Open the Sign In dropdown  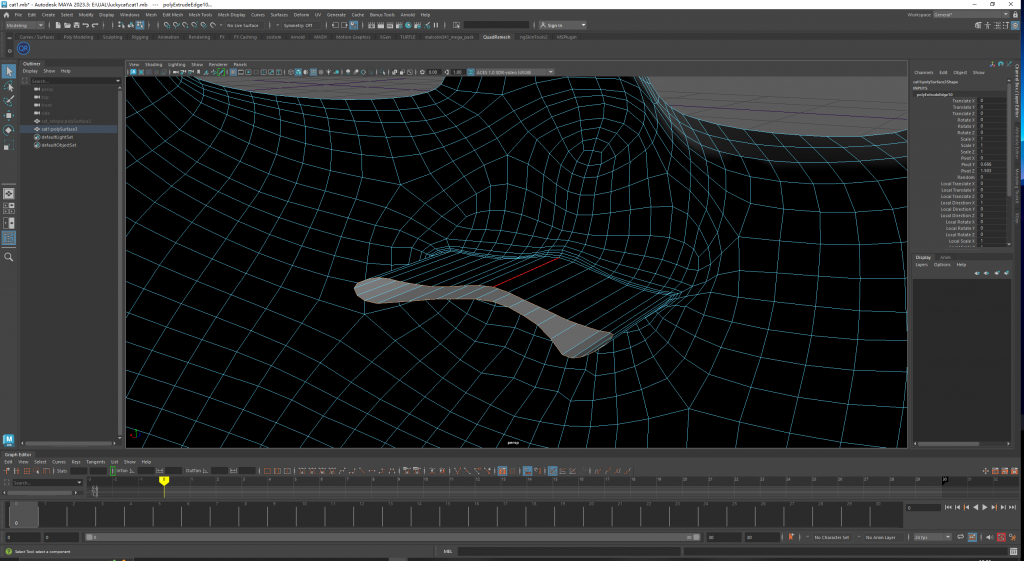click(562, 25)
